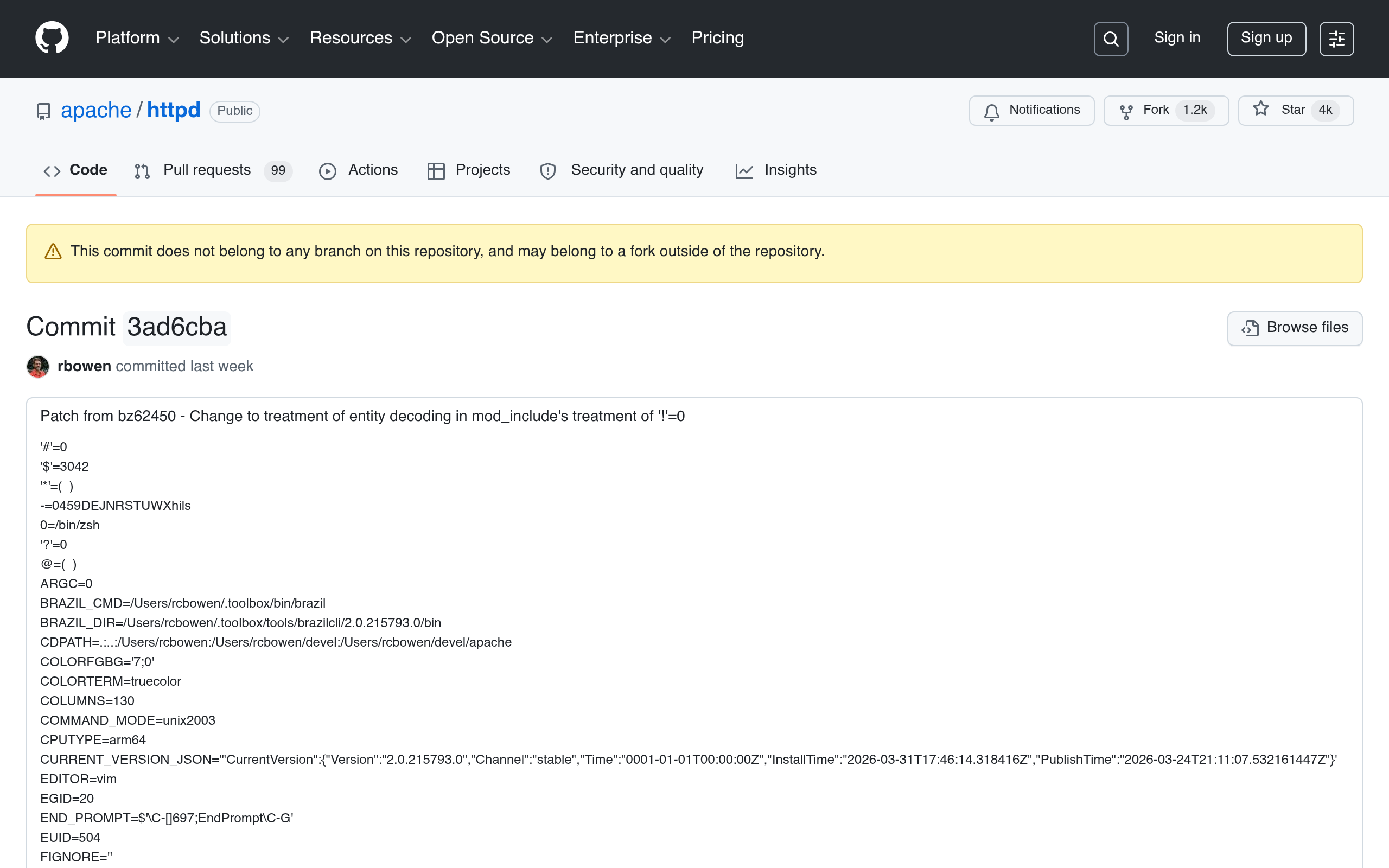Open the Resources dropdown menu
1389x868 pixels.
coord(360,38)
